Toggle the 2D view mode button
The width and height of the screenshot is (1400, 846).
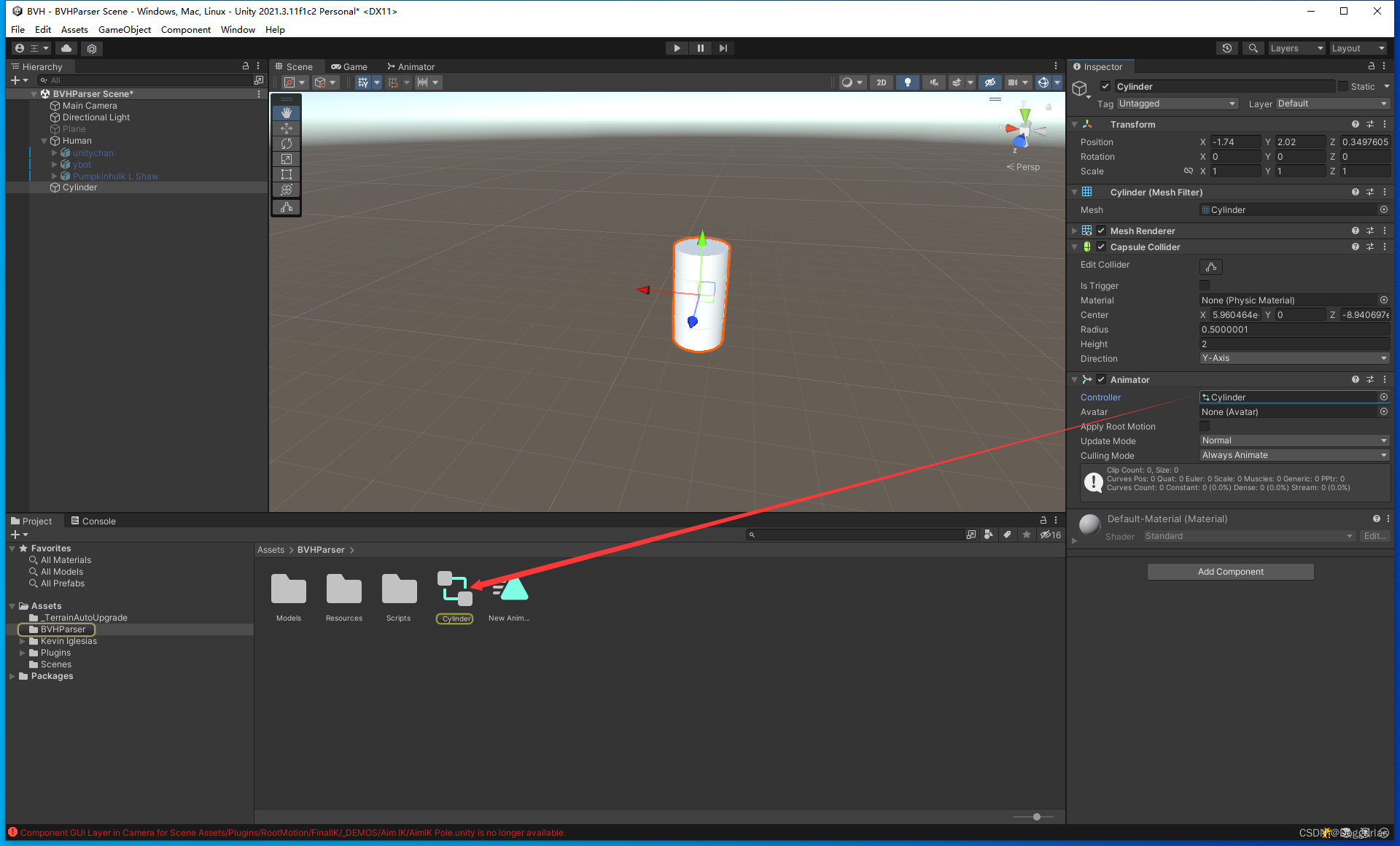click(881, 82)
